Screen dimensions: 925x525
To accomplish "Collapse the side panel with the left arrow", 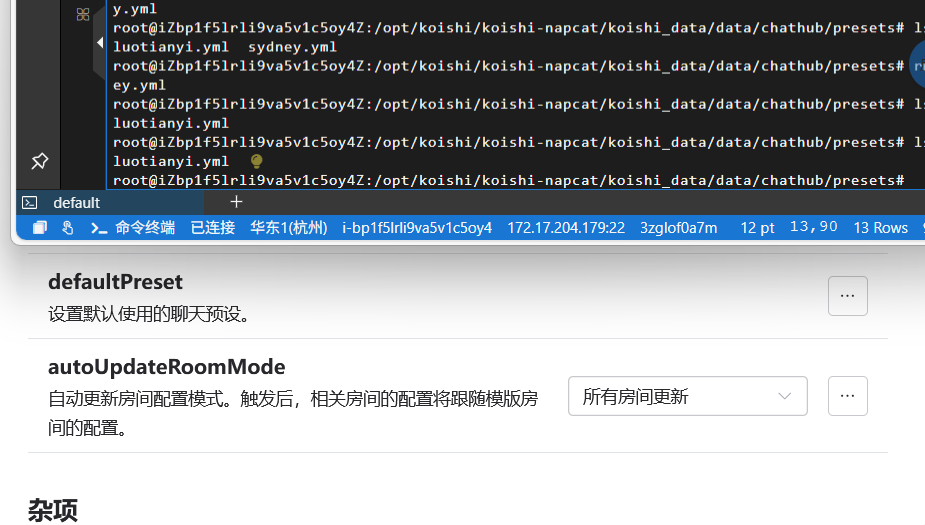I will pyautogui.click(x=99, y=44).
